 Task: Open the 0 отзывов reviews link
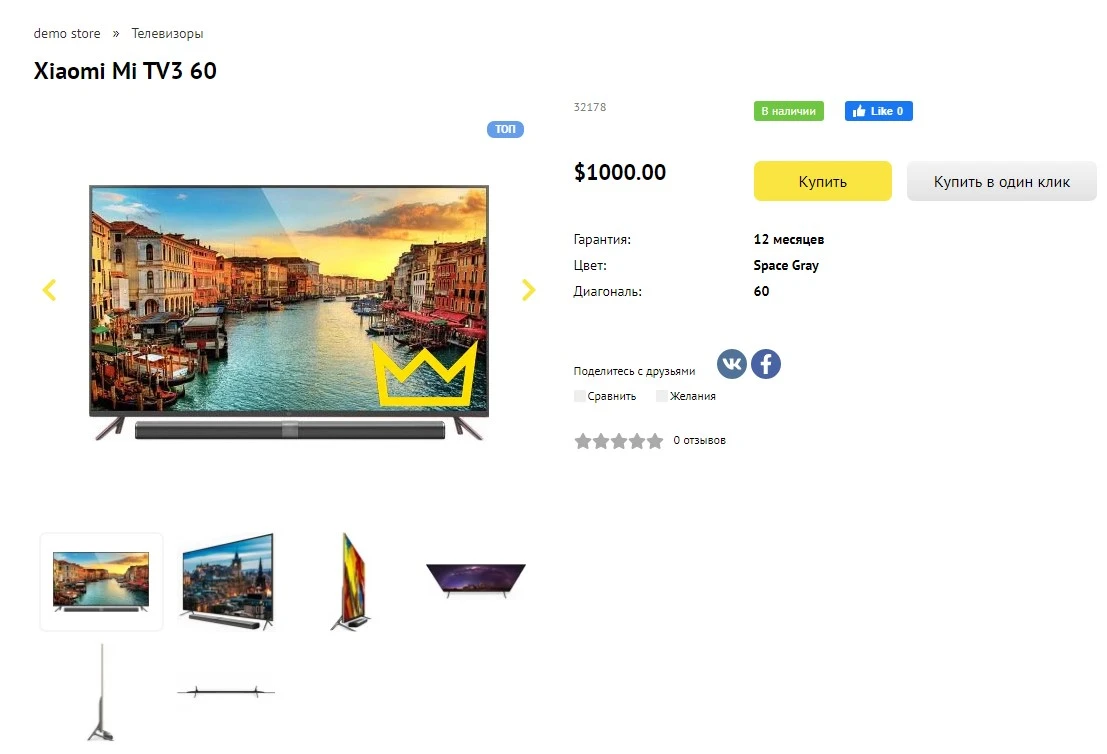coord(699,441)
